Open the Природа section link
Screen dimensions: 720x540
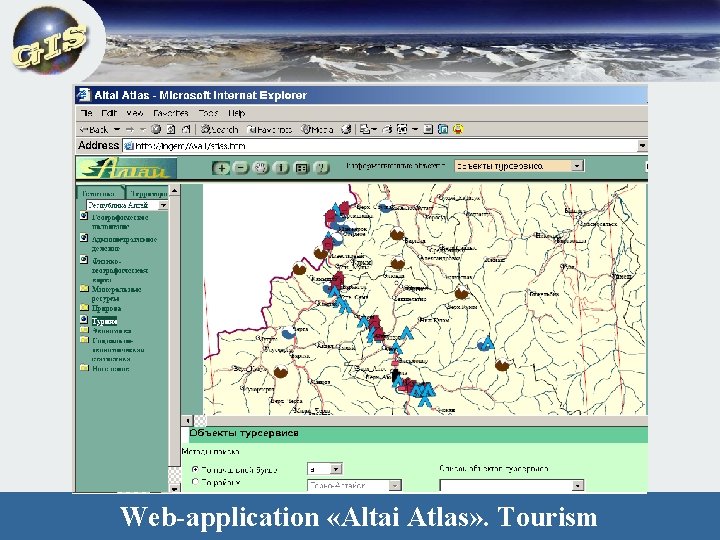[107, 308]
